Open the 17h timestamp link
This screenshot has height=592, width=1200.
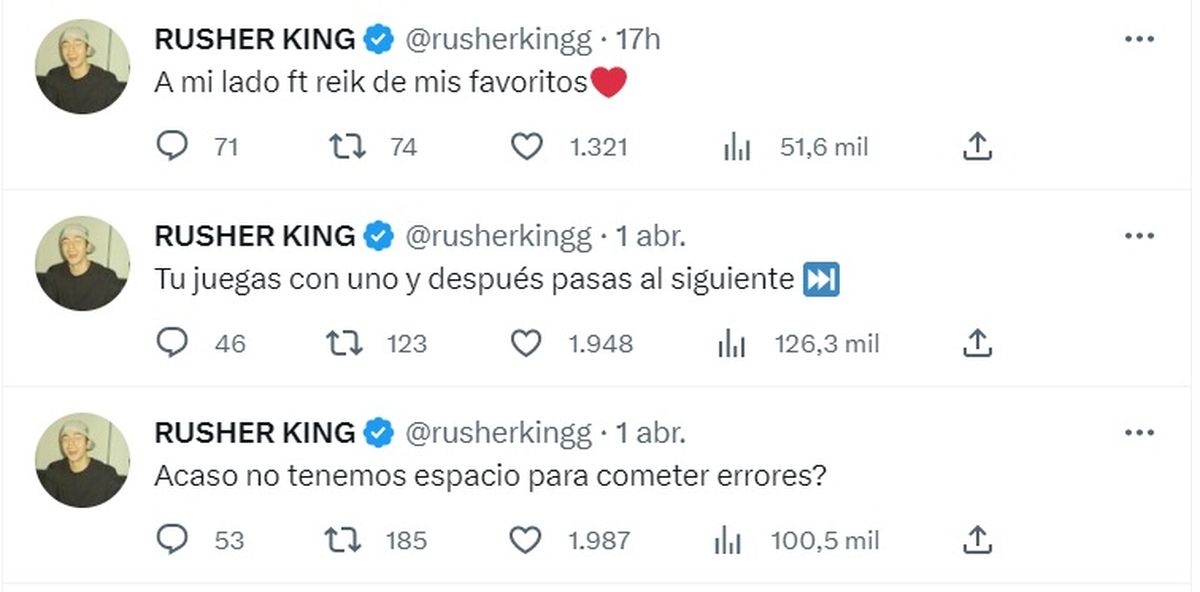(x=639, y=40)
